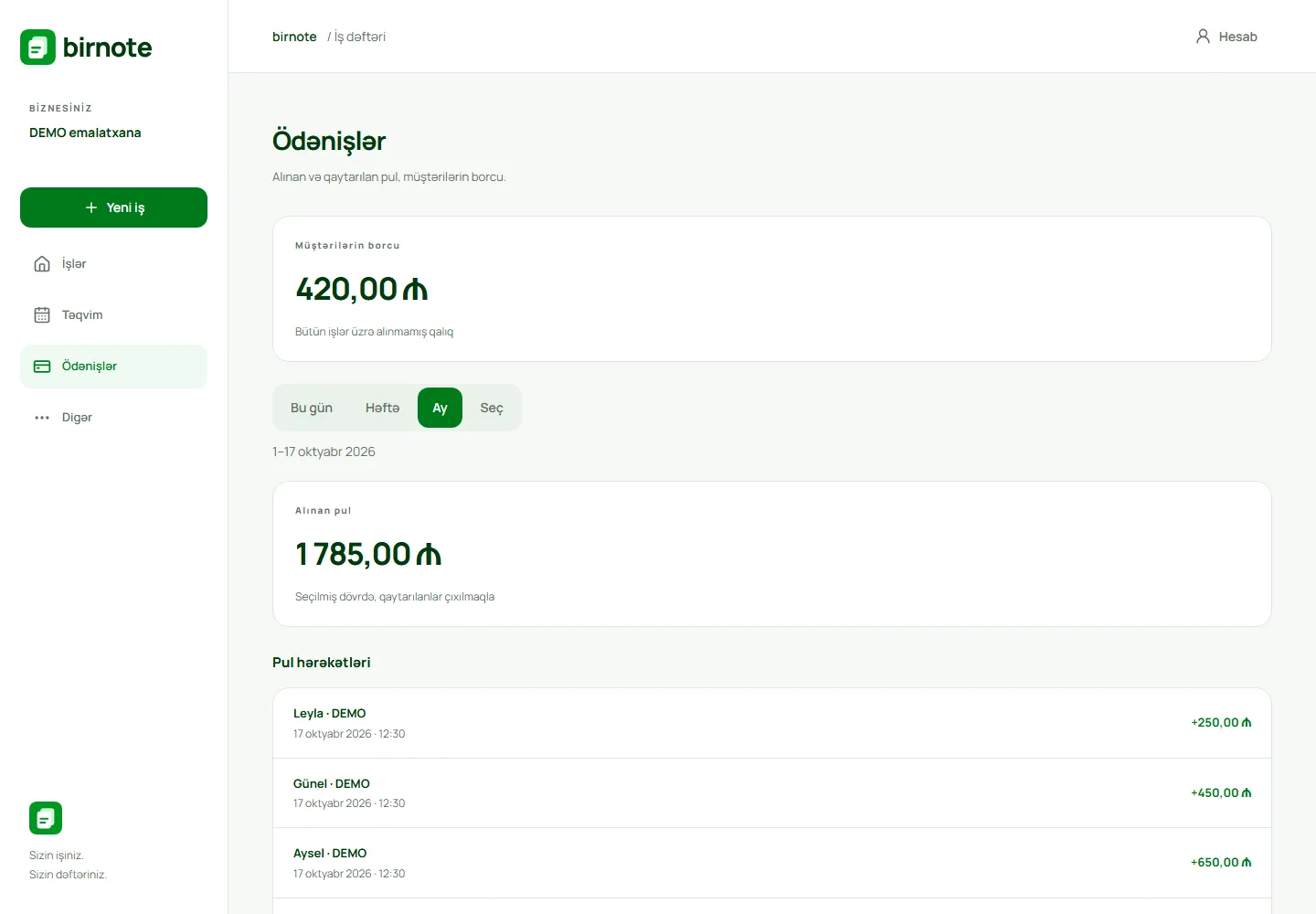The width and height of the screenshot is (1316, 914).
Task: Open the Seç custom date range option
Action: tap(492, 408)
